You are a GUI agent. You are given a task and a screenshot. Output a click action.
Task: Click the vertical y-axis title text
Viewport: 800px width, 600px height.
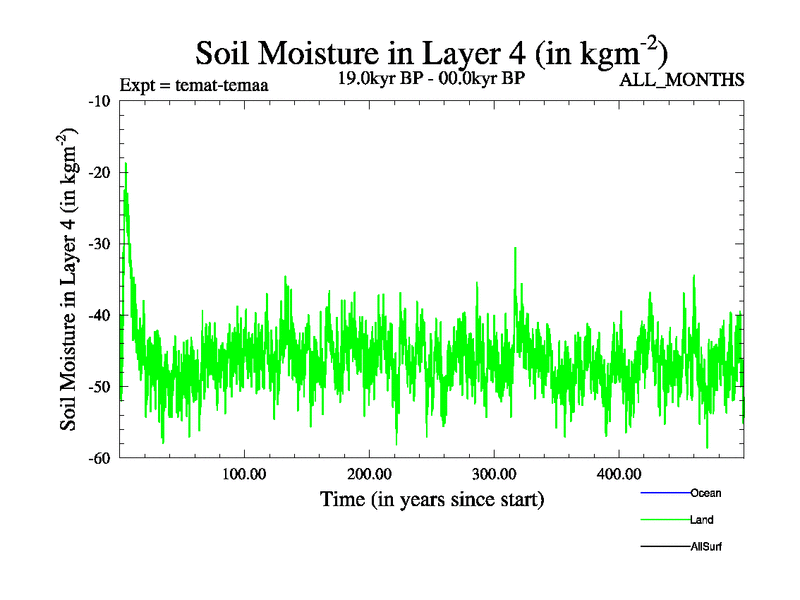[x=70, y=279]
